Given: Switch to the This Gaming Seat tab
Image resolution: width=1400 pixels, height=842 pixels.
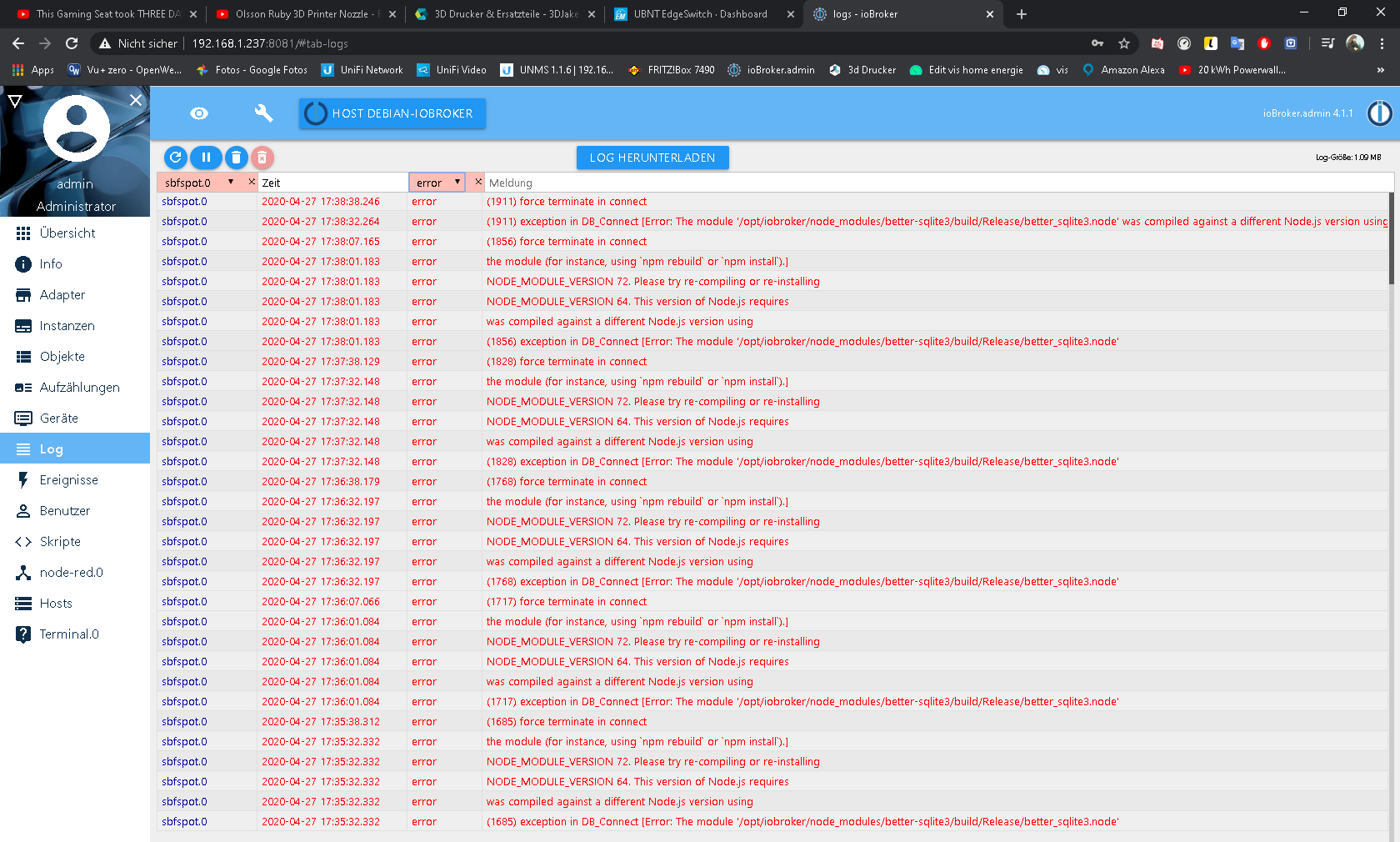Looking at the screenshot, I should click(107, 14).
